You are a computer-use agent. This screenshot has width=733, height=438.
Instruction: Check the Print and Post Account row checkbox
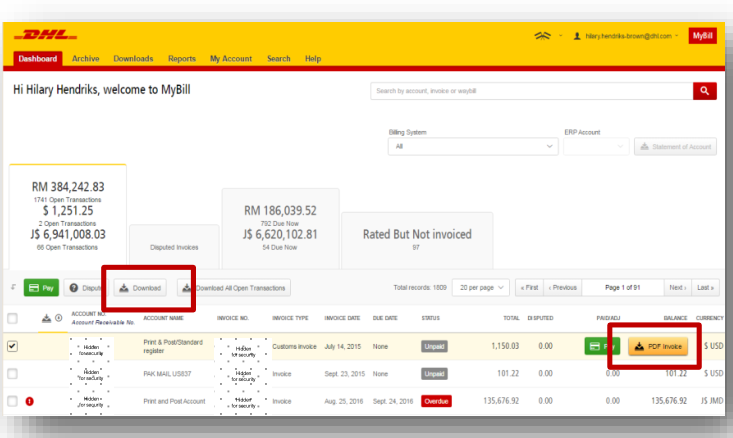pos(13,401)
